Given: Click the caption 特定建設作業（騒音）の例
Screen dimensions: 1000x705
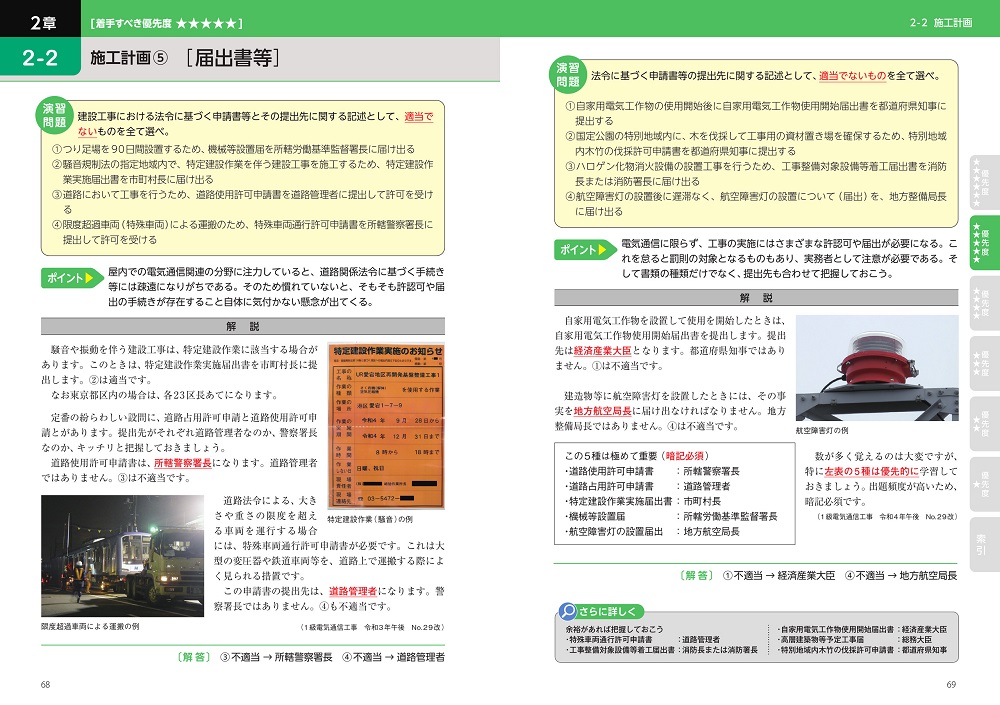Looking at the screenshot, I should click(x=370, y=519).
